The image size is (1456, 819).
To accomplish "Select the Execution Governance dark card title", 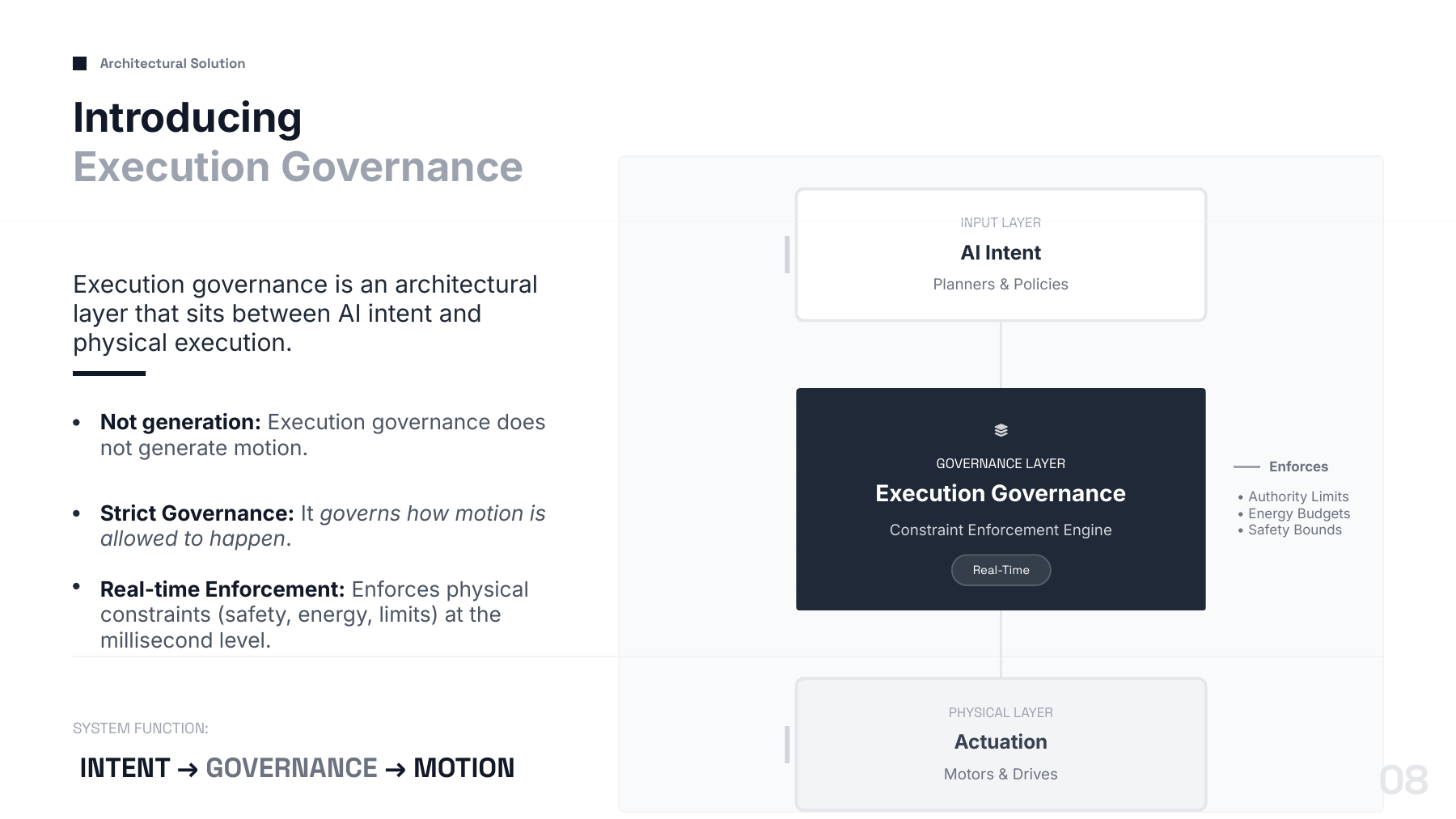I will tap(1001, 493).
